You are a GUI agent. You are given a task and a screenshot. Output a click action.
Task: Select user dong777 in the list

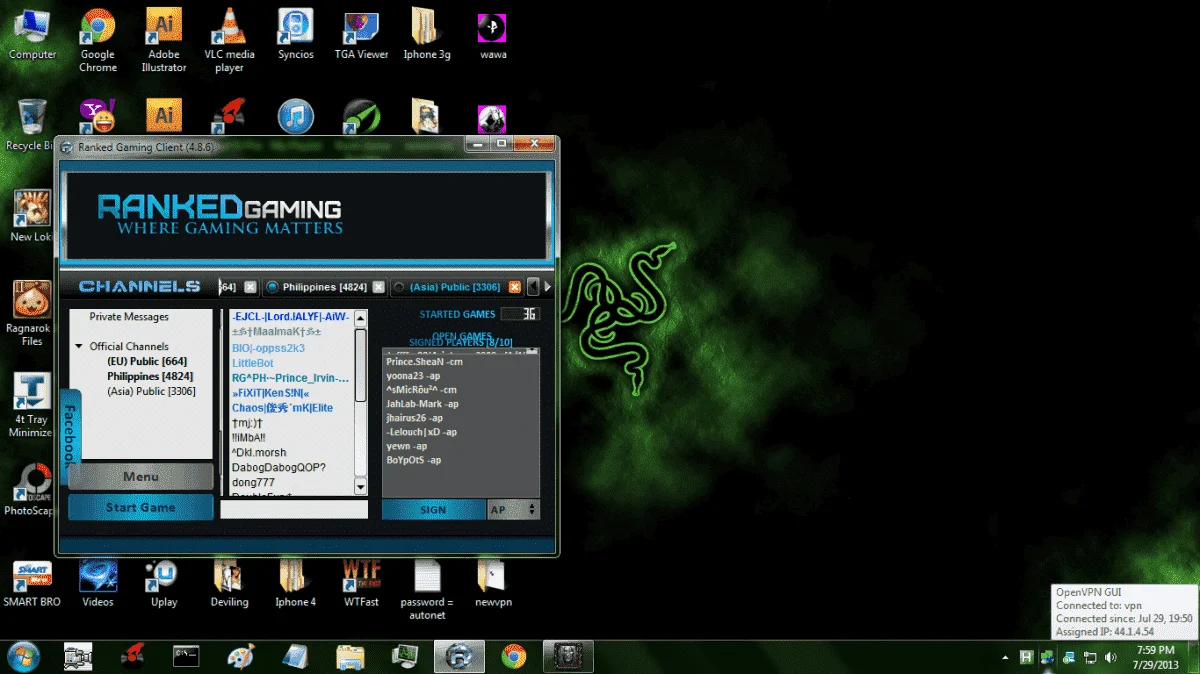tap(252, 483)
